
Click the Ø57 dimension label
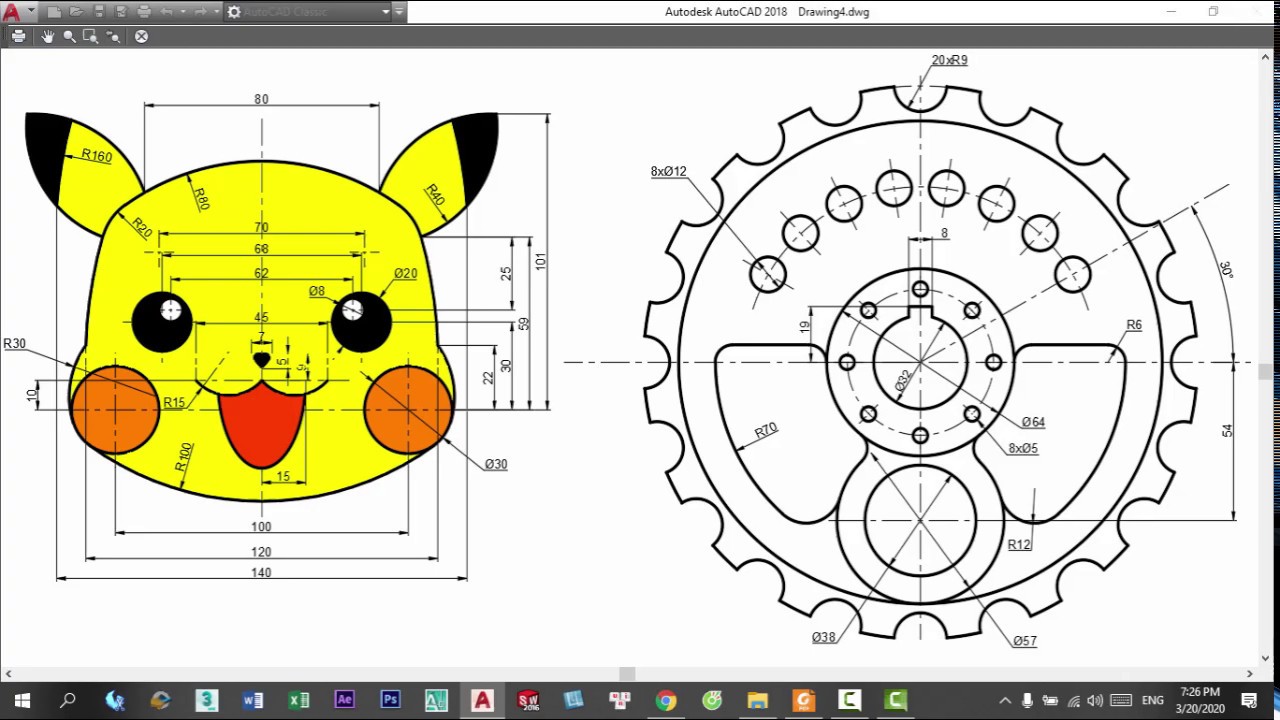click(1024, 641)
